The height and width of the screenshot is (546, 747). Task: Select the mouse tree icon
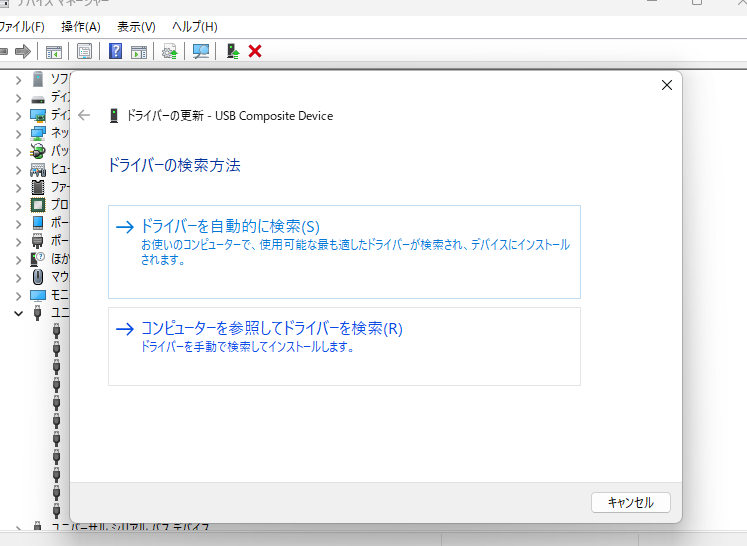point(38,277)
